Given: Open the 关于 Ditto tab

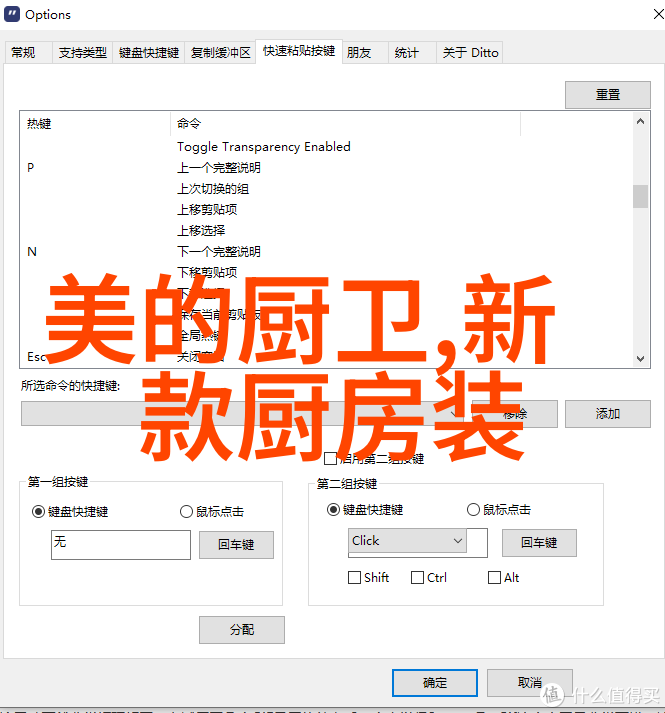Looking at the screenshot, I should [470, 53].
